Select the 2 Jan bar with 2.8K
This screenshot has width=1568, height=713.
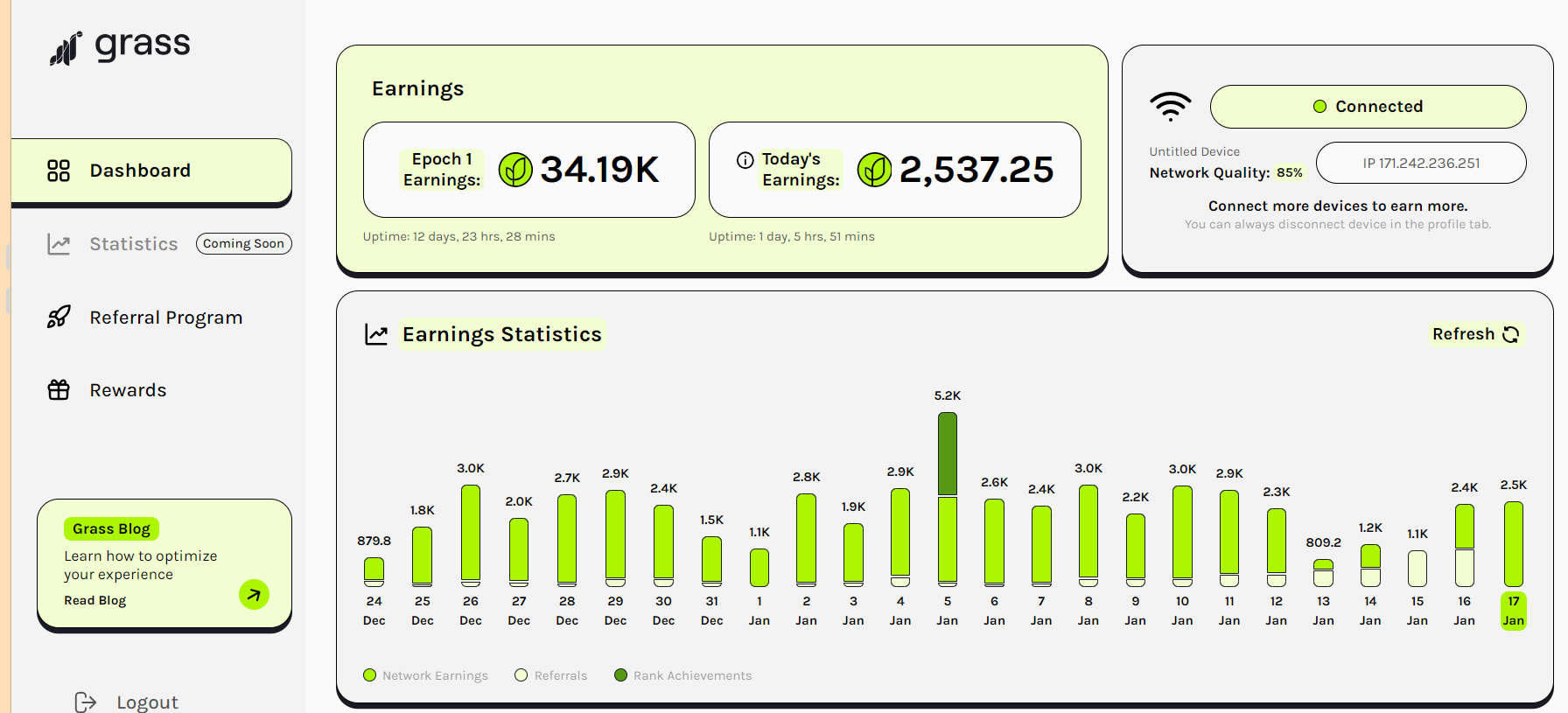[x=807, y=540]
